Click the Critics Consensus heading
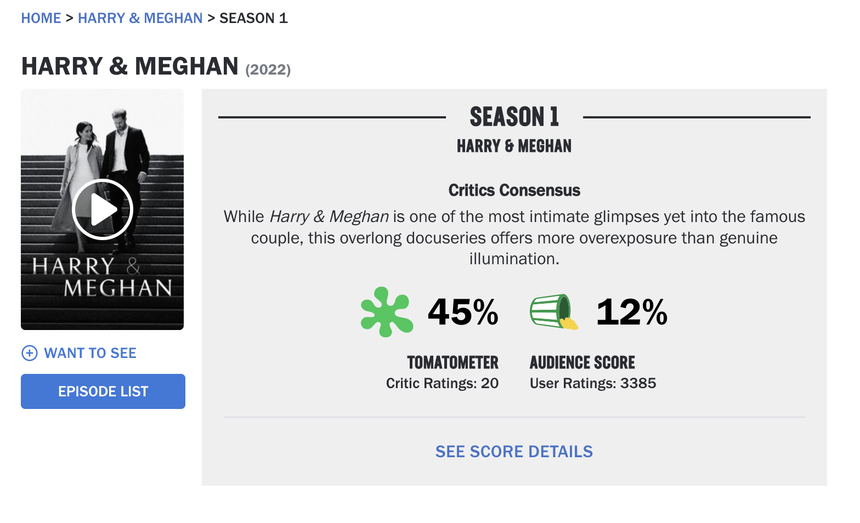This screenshot has width=860, height=523. (x=514, y=190)
